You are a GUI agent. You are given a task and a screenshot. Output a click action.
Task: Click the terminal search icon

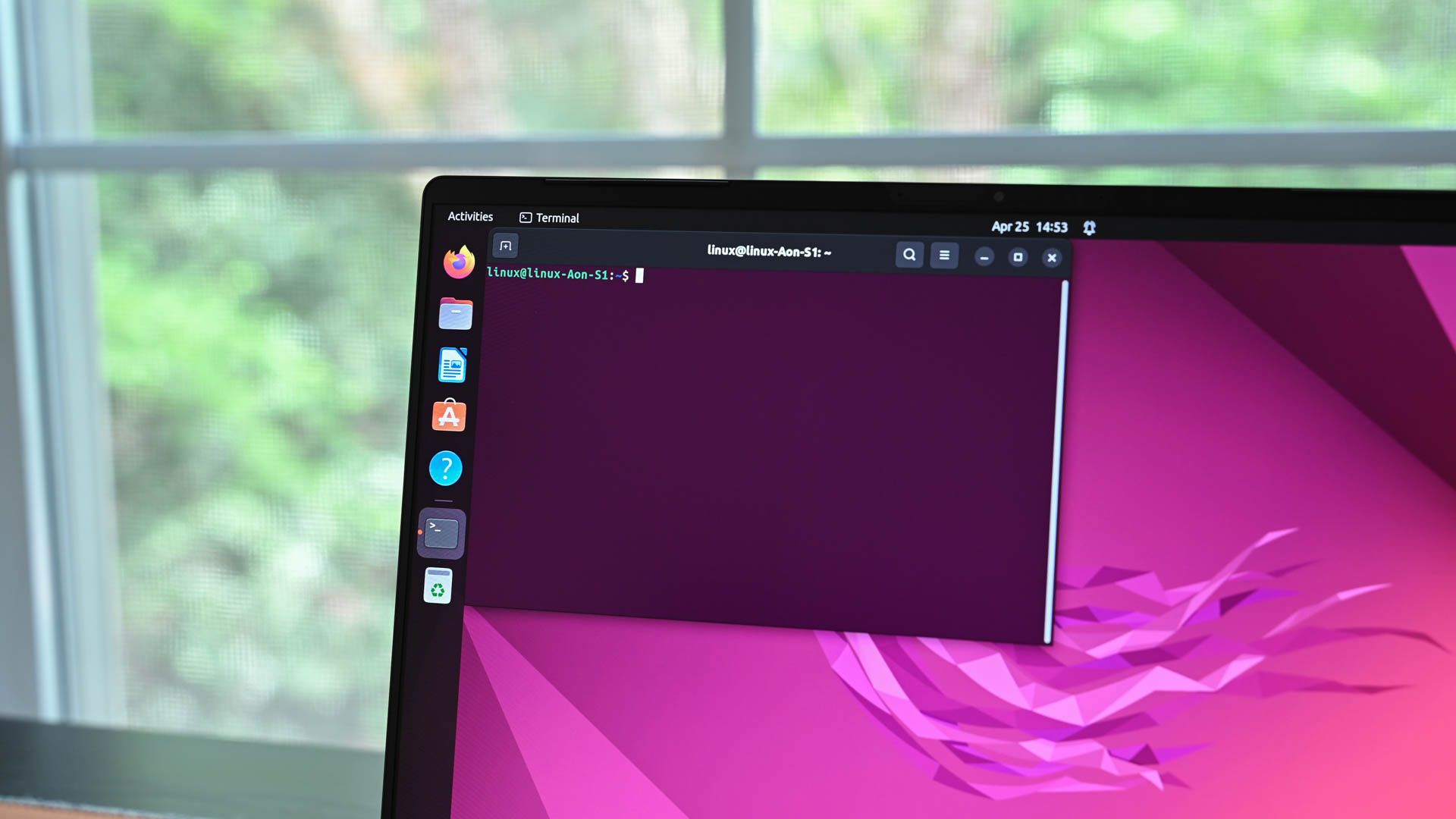908,256
